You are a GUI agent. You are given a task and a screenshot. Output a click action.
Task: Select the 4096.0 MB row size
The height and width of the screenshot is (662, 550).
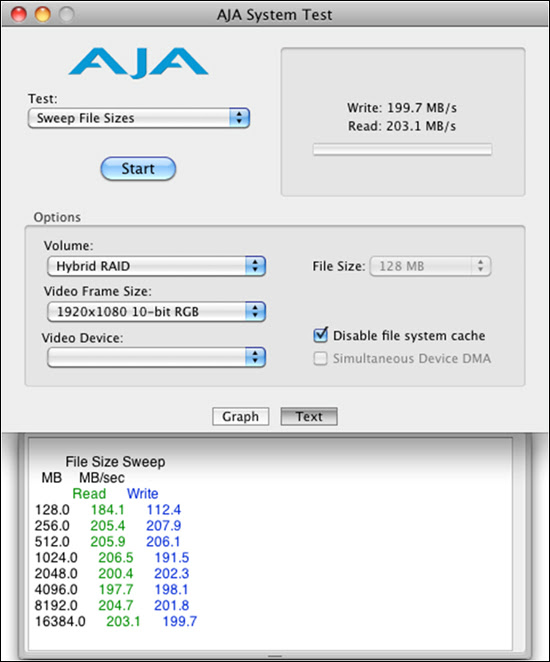pyautogui.click(x=56, y=589)
